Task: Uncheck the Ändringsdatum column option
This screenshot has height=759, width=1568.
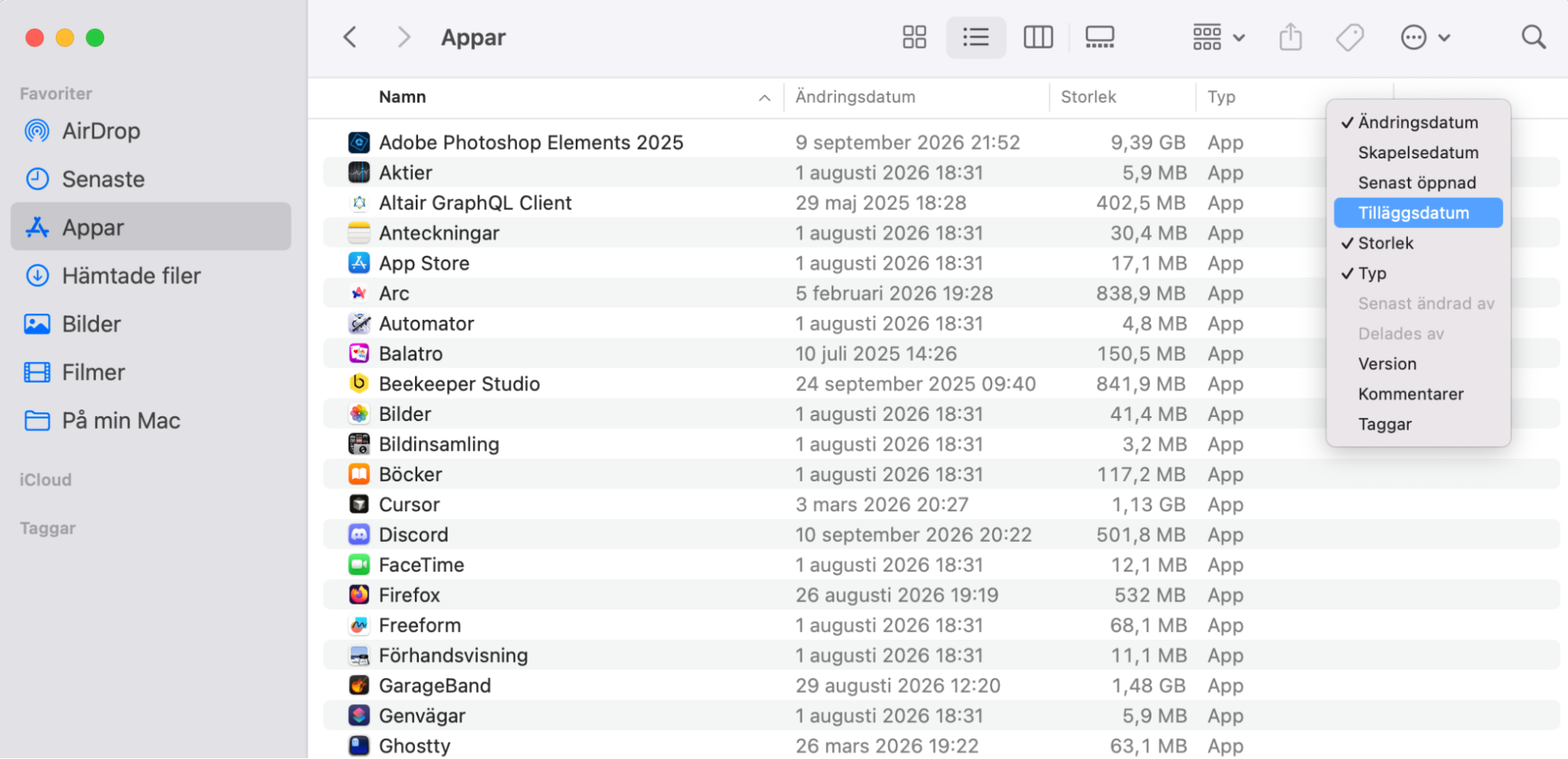Action: point(1418,122)
